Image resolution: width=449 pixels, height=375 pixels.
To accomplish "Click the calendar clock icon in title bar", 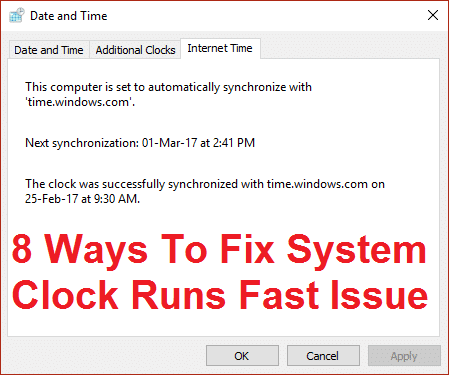I will coord(17,15).
